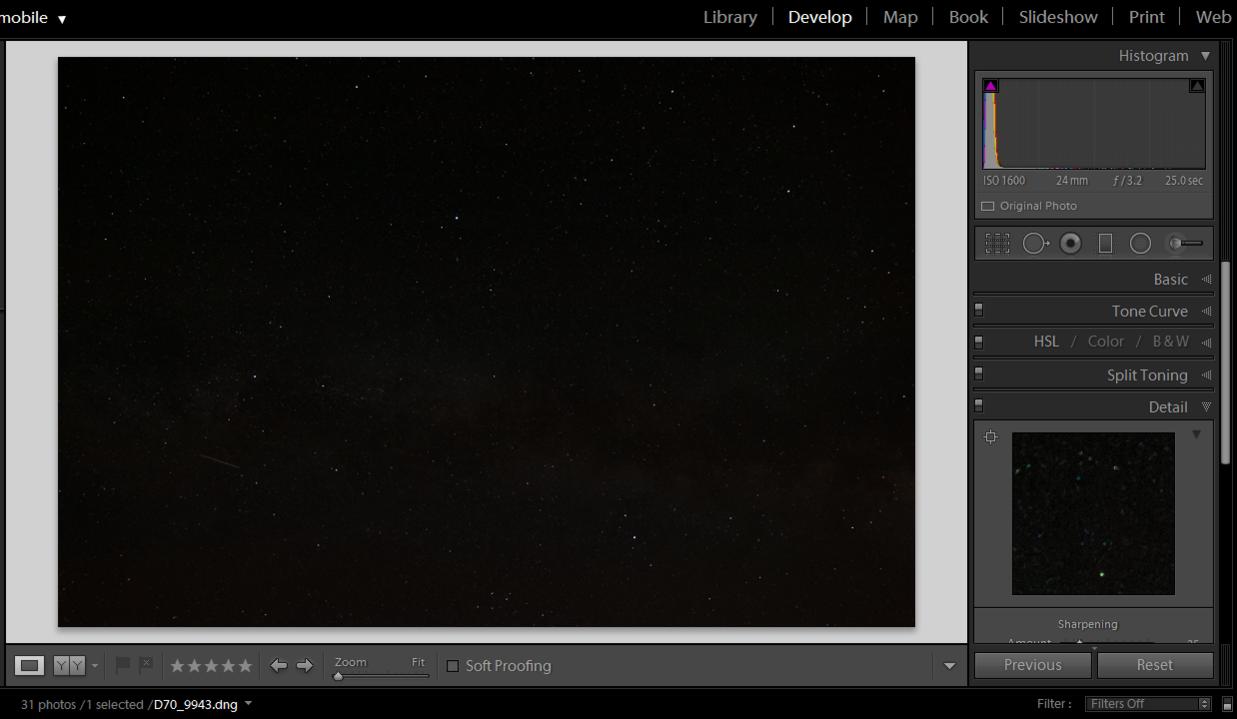Flag the photo as a pick
The height and width of the screenshot is (719, 1237).
pos(123,664)
